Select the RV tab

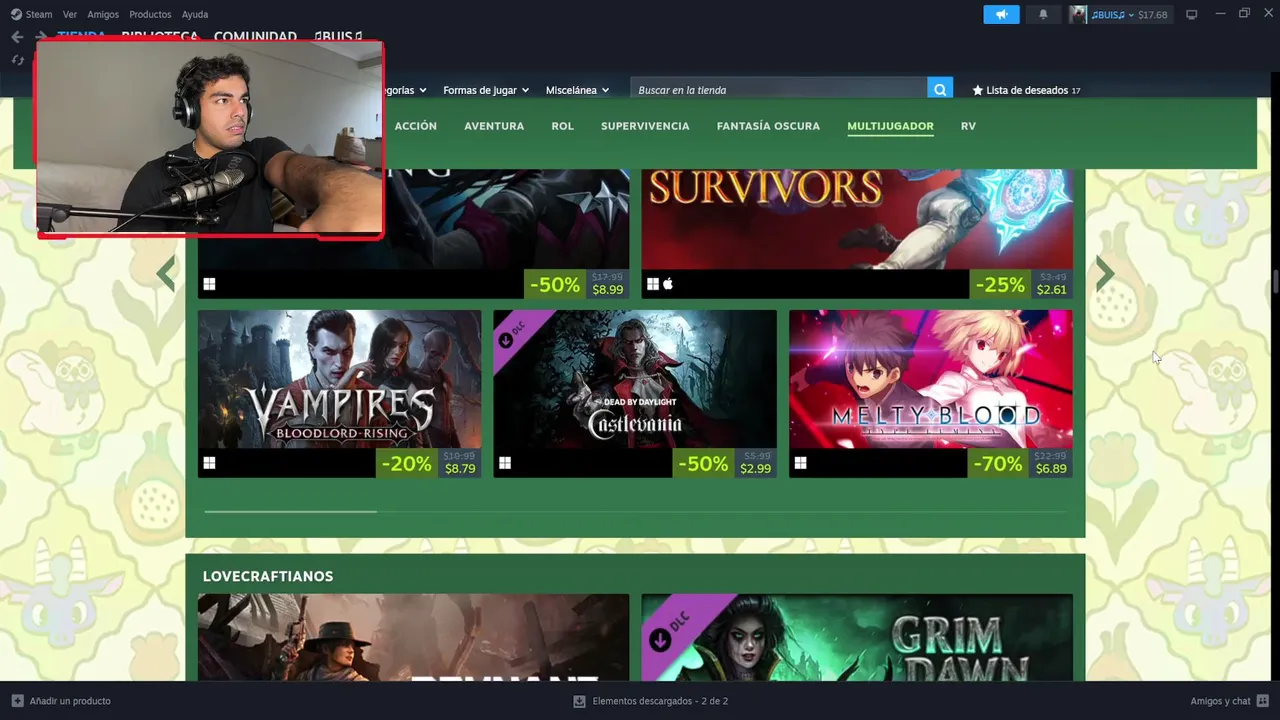[x=968, y=126]
